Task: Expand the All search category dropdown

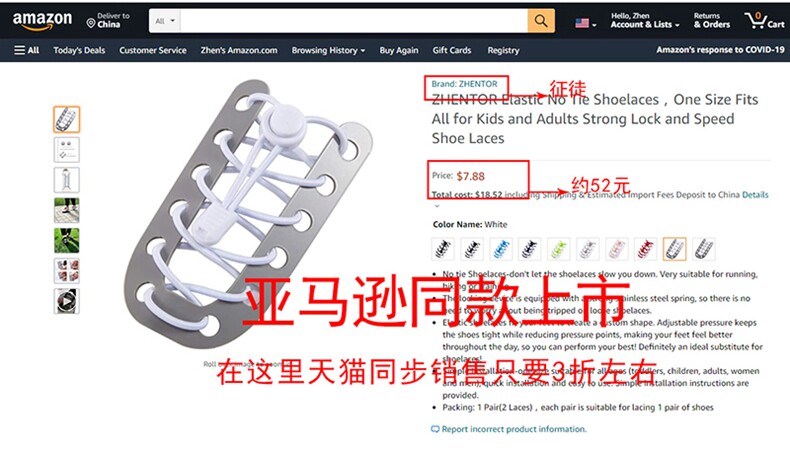Action: tap(165, 21)
